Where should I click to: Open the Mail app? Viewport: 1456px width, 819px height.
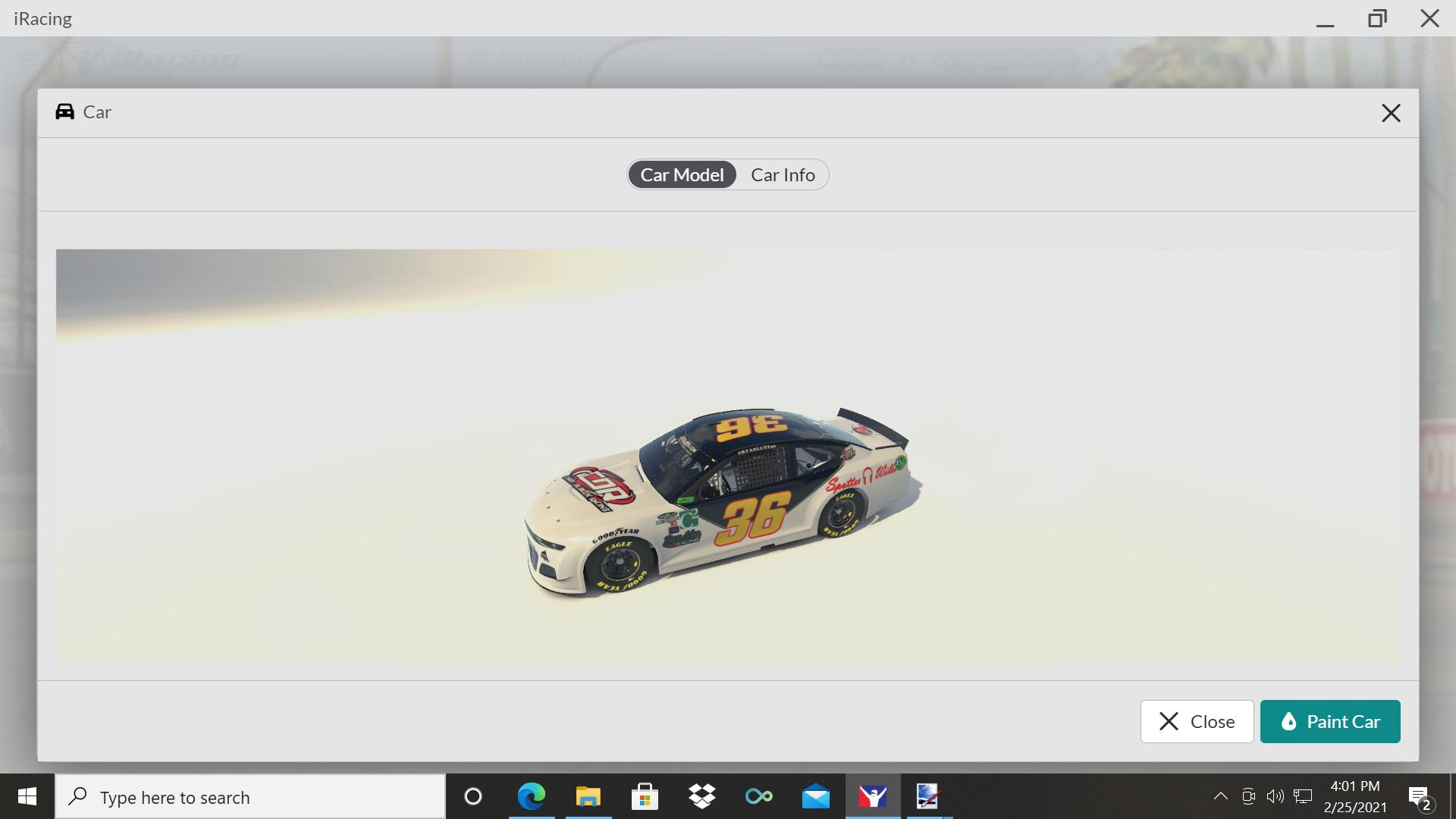tap(816, 796)
